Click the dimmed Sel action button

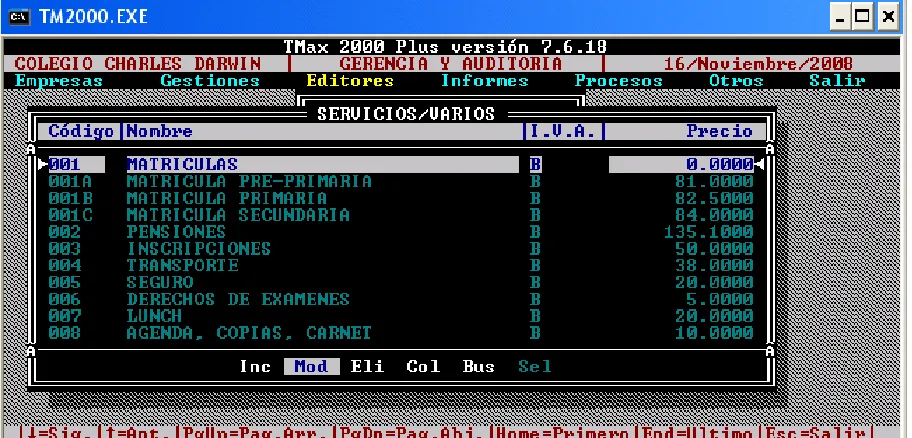535,366
